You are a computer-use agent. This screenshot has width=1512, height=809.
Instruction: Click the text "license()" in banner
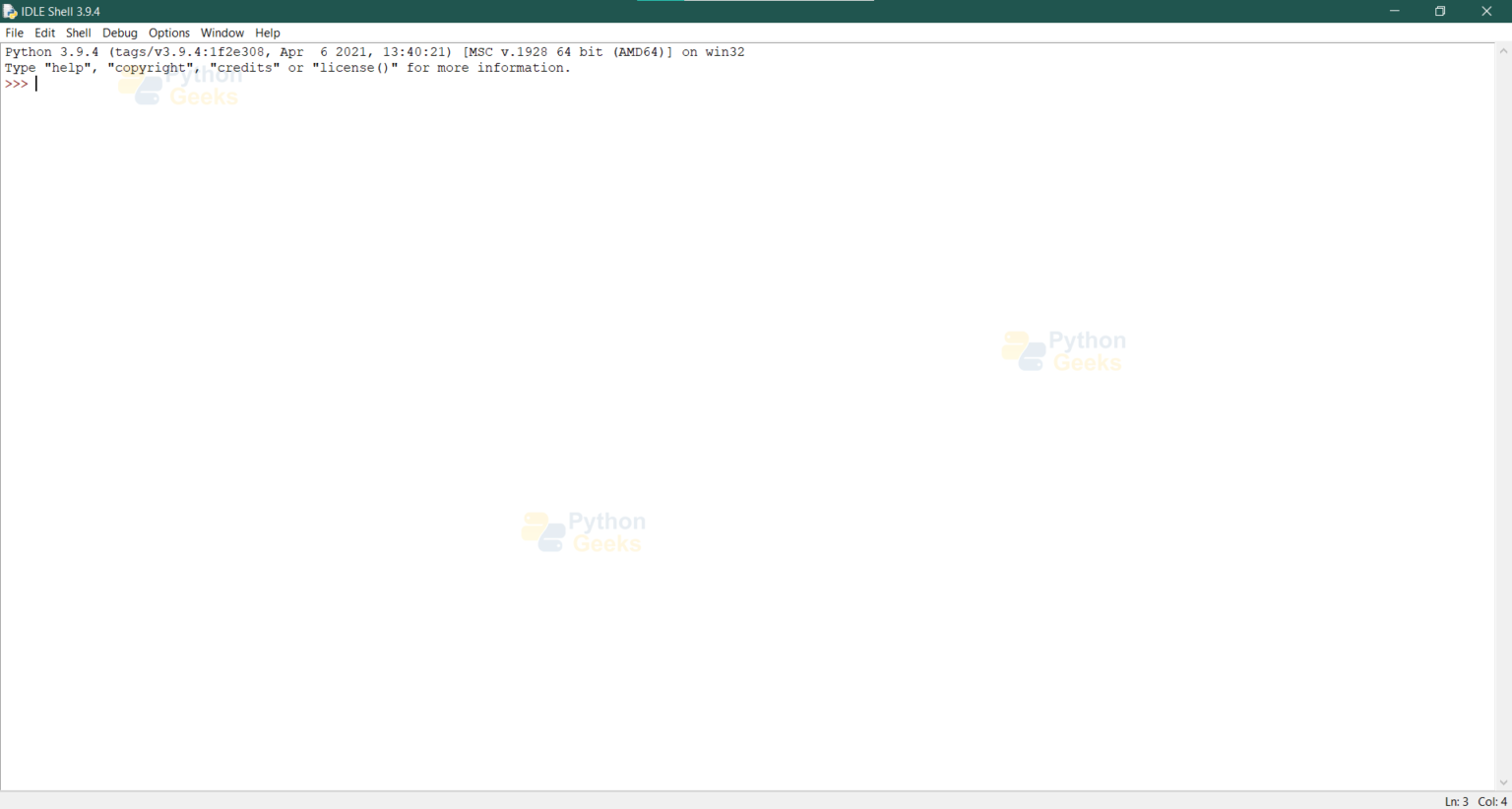pos(355,68)
